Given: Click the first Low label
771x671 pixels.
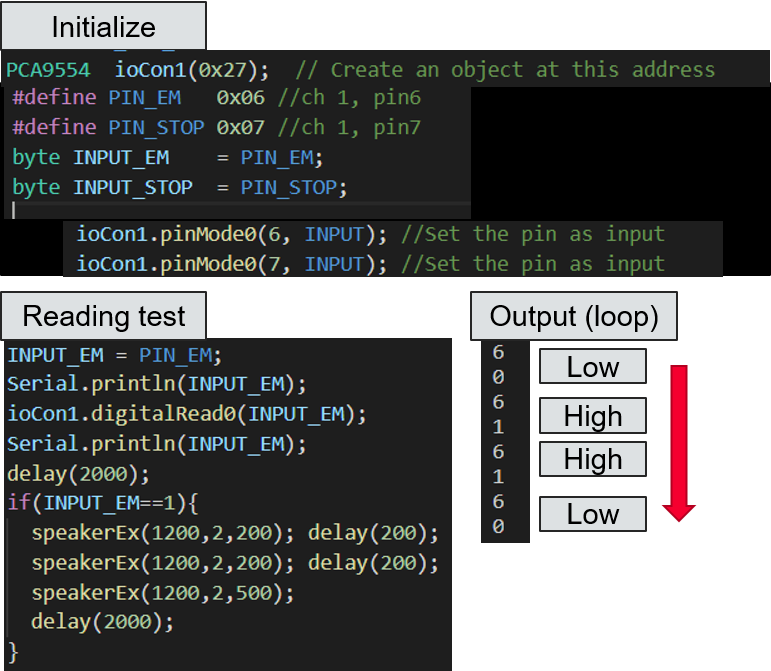Looking at the screenshot, I should click(593, 366).
